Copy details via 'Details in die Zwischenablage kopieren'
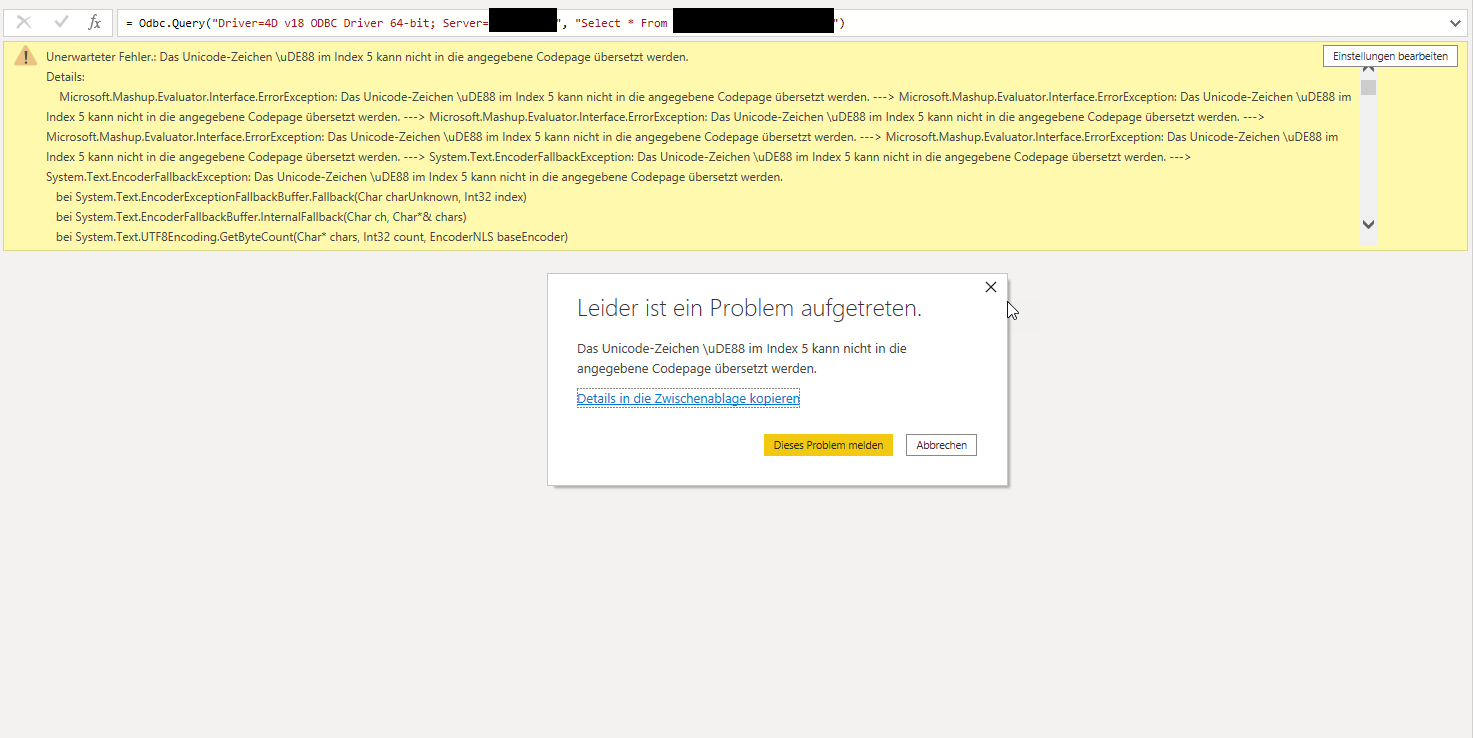Screen dimensions: 1473x738 coord(688,399)
